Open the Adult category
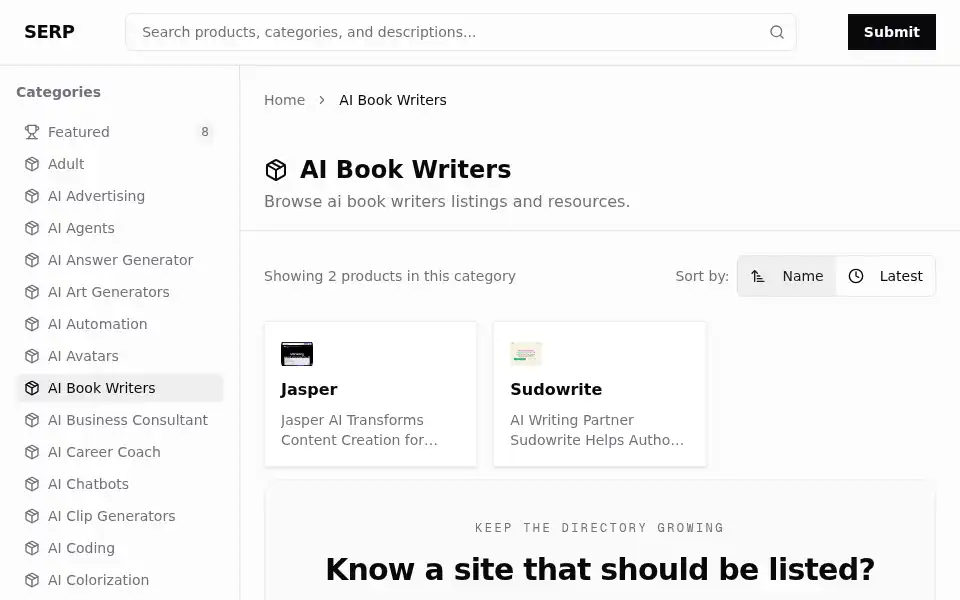The height and width of the screenshot is (600, 960). [120, 164]
